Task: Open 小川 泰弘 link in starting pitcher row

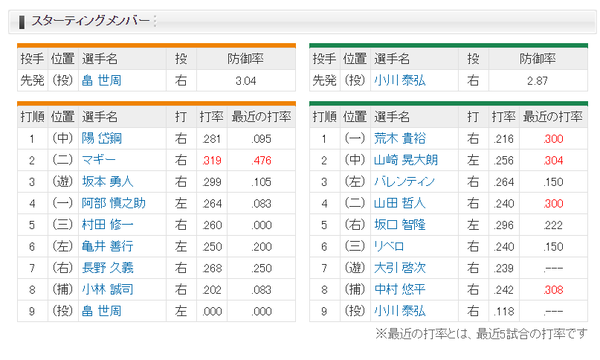Action: coord(399,81)
